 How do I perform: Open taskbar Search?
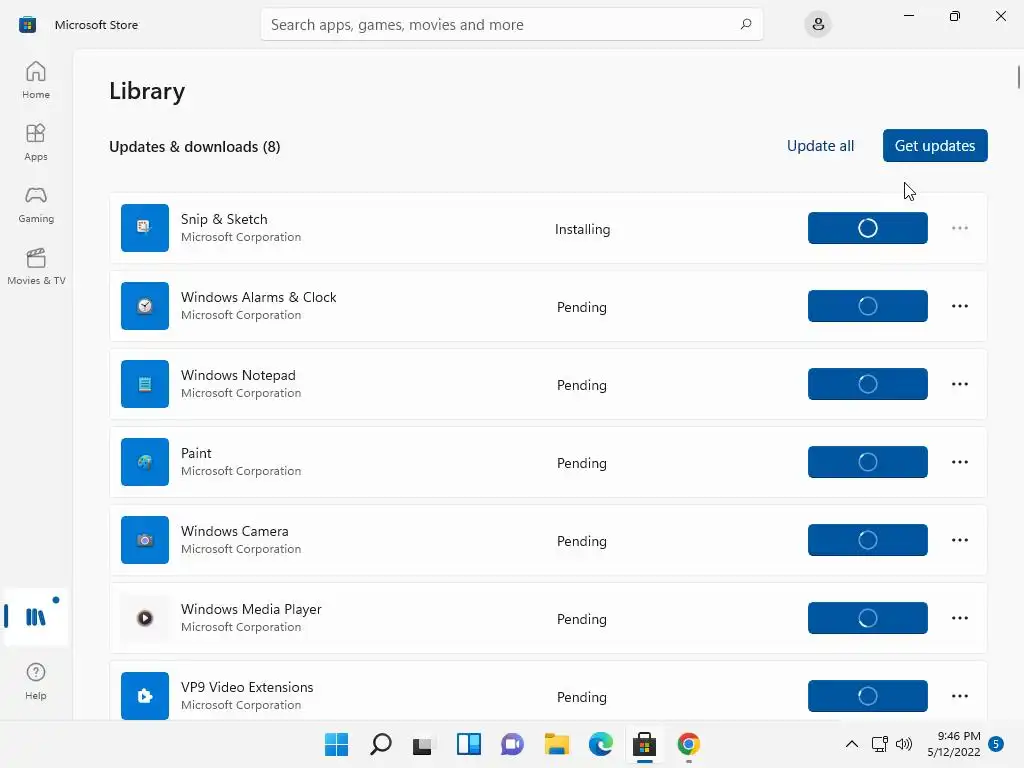click(x=381, y=744)
